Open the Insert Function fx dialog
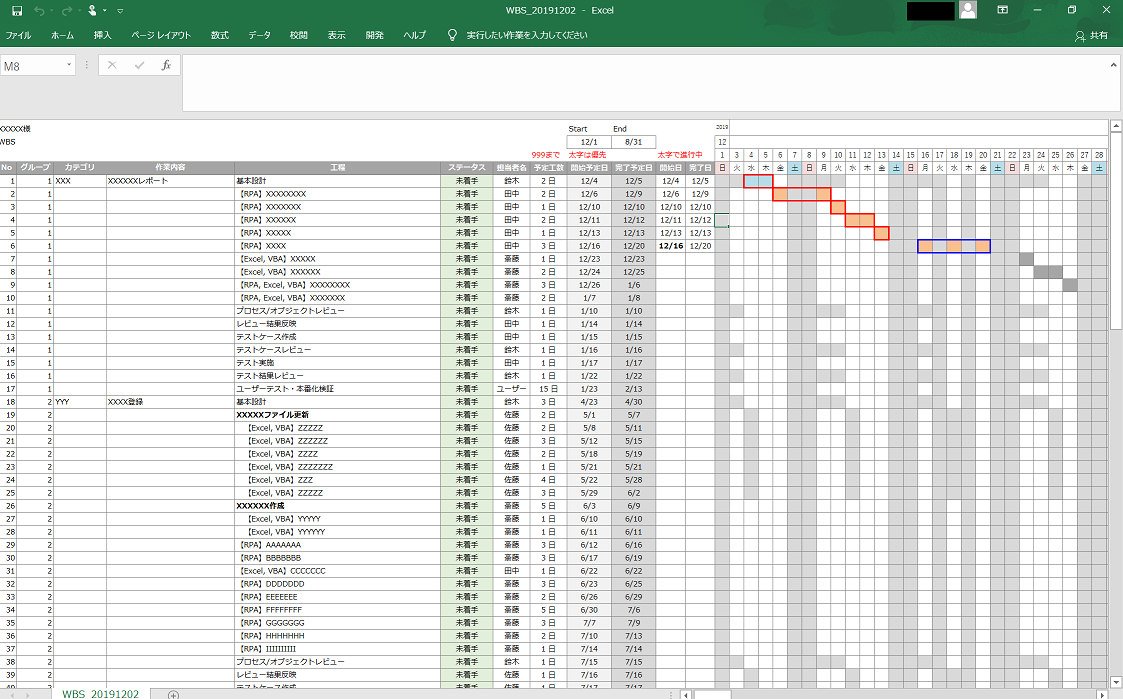The height and width of the screenshot is (699, 1123). (166, 66)
